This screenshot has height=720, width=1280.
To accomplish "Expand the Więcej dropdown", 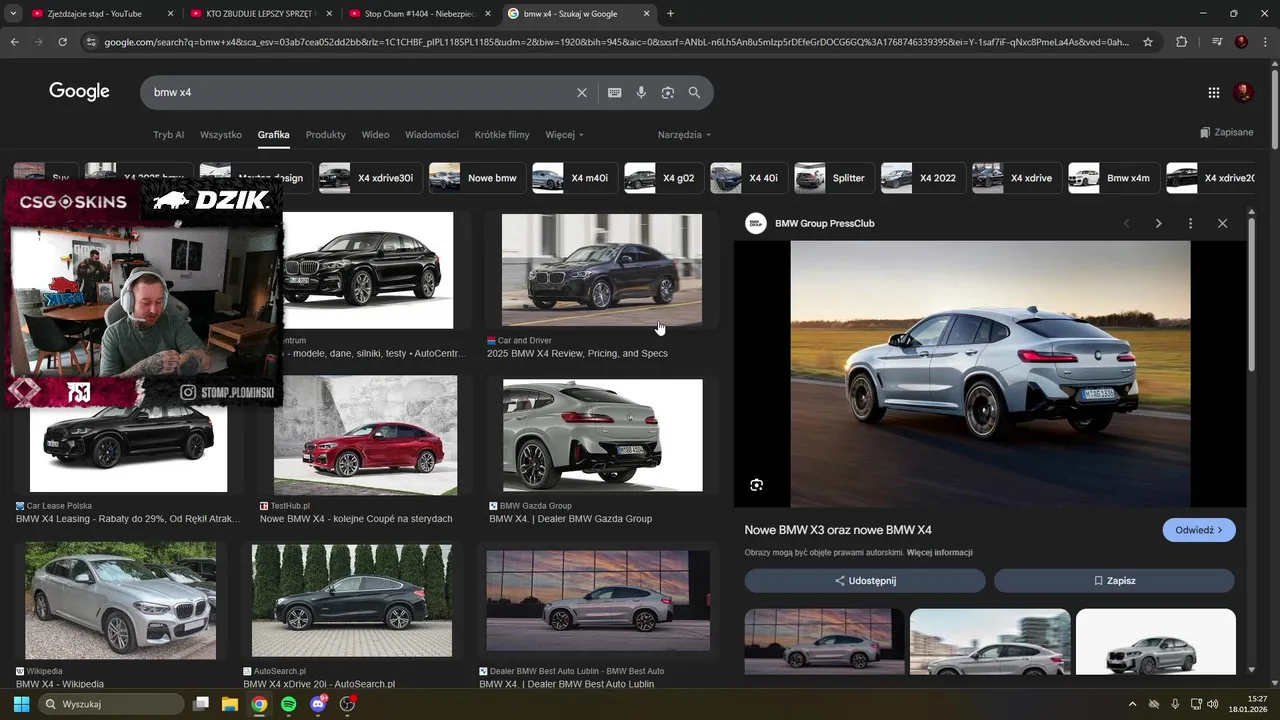I will (564, 135).
